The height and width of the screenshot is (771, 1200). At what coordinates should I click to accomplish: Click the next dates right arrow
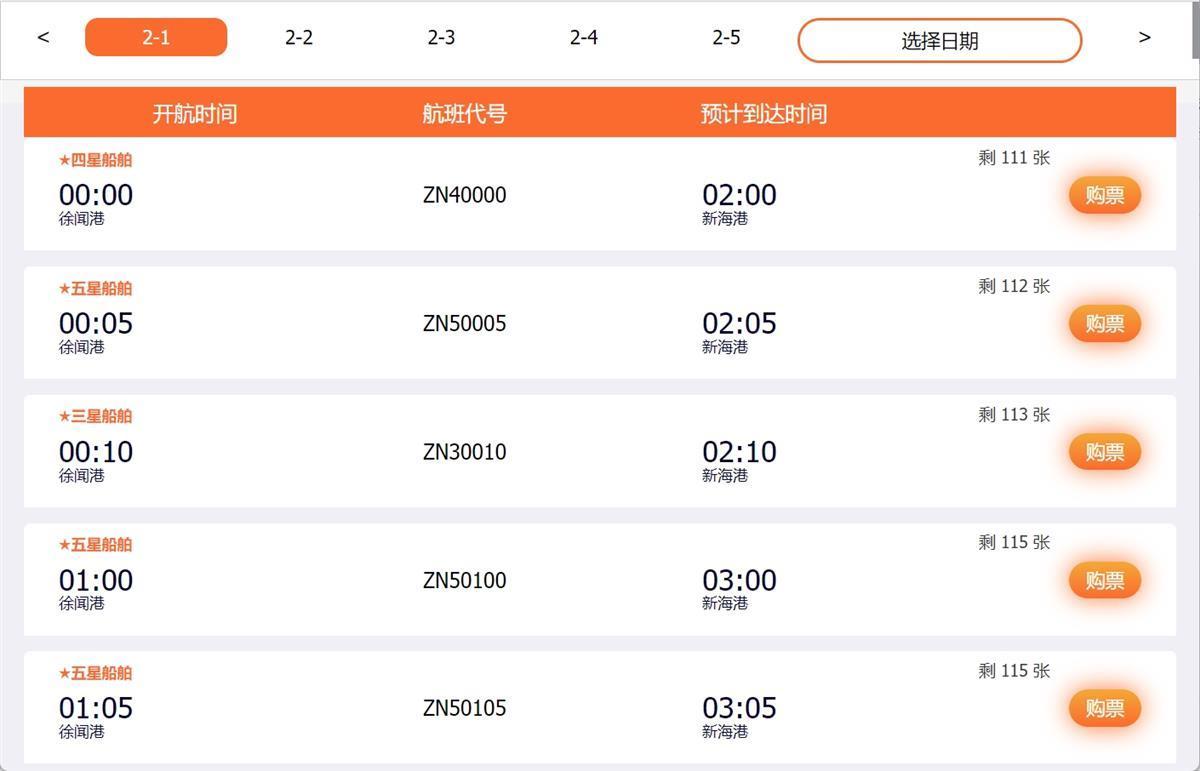point(1144,38)
